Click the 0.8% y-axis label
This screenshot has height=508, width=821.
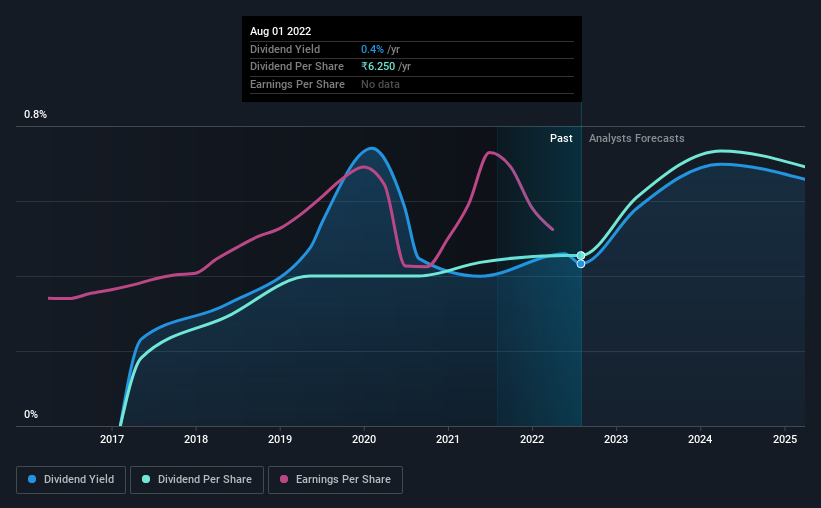(x=35, y=114)
